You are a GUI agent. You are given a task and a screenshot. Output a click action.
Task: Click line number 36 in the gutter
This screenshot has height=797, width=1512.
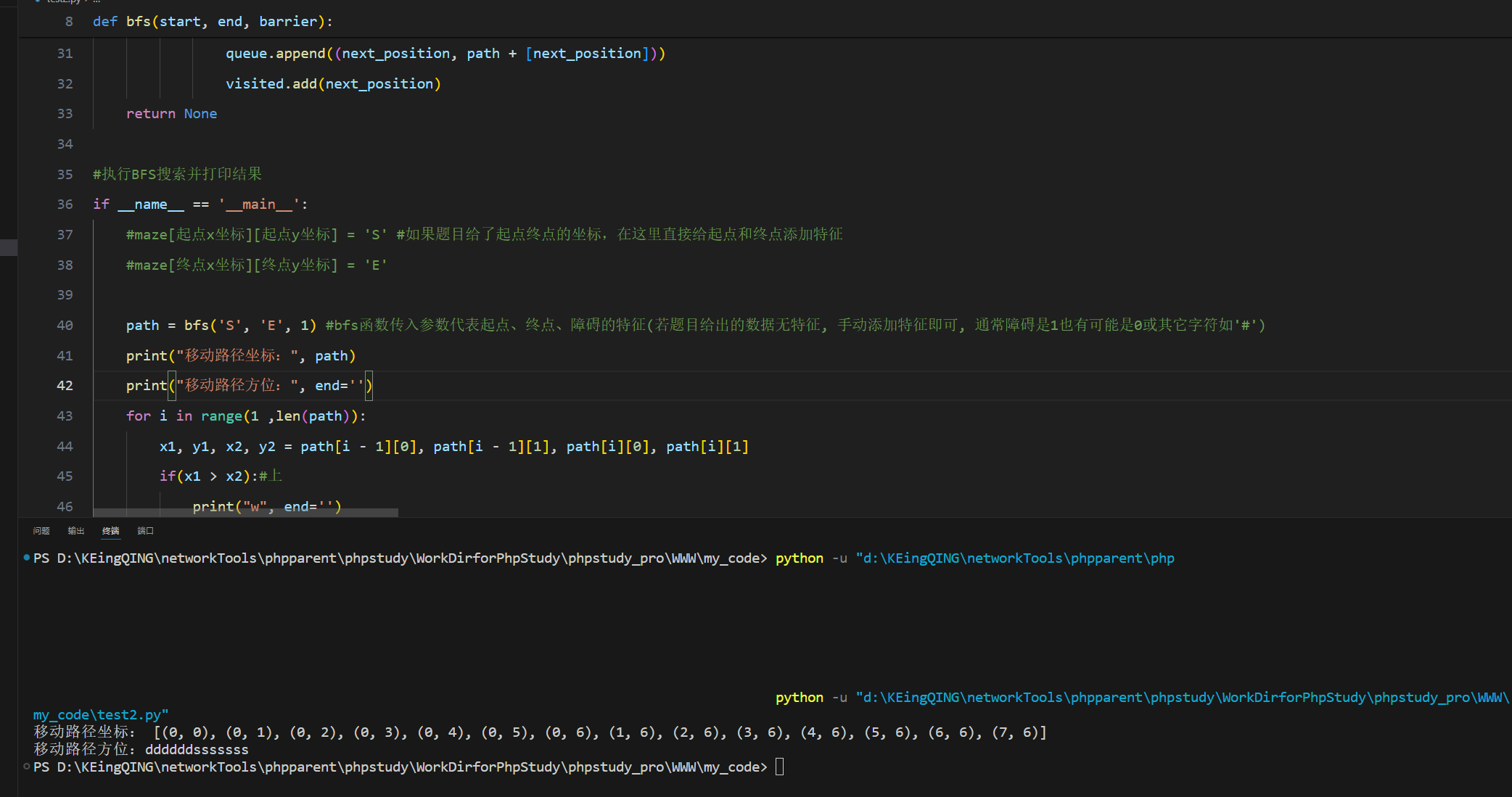65,205
